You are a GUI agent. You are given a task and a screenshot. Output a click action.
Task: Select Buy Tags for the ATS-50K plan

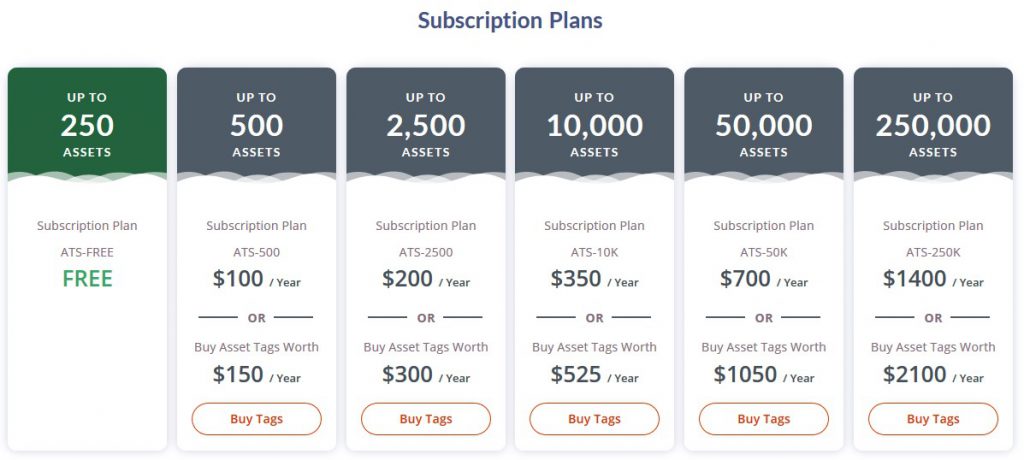[x=764, y=419]
